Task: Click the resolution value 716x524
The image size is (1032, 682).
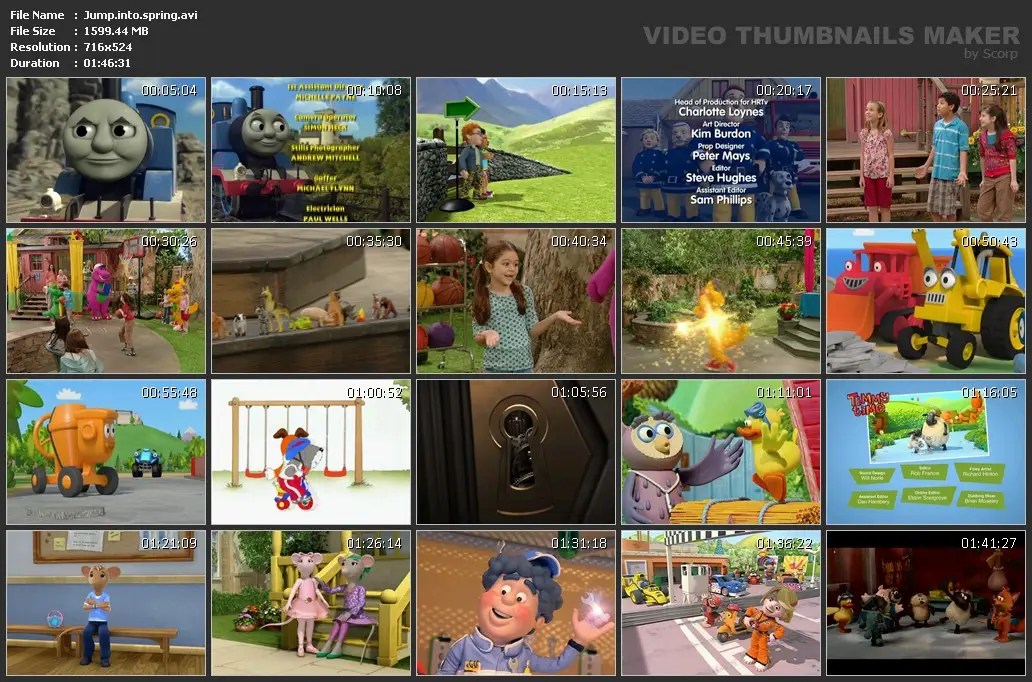Action: pyautogui.click(x=108, y=47)
